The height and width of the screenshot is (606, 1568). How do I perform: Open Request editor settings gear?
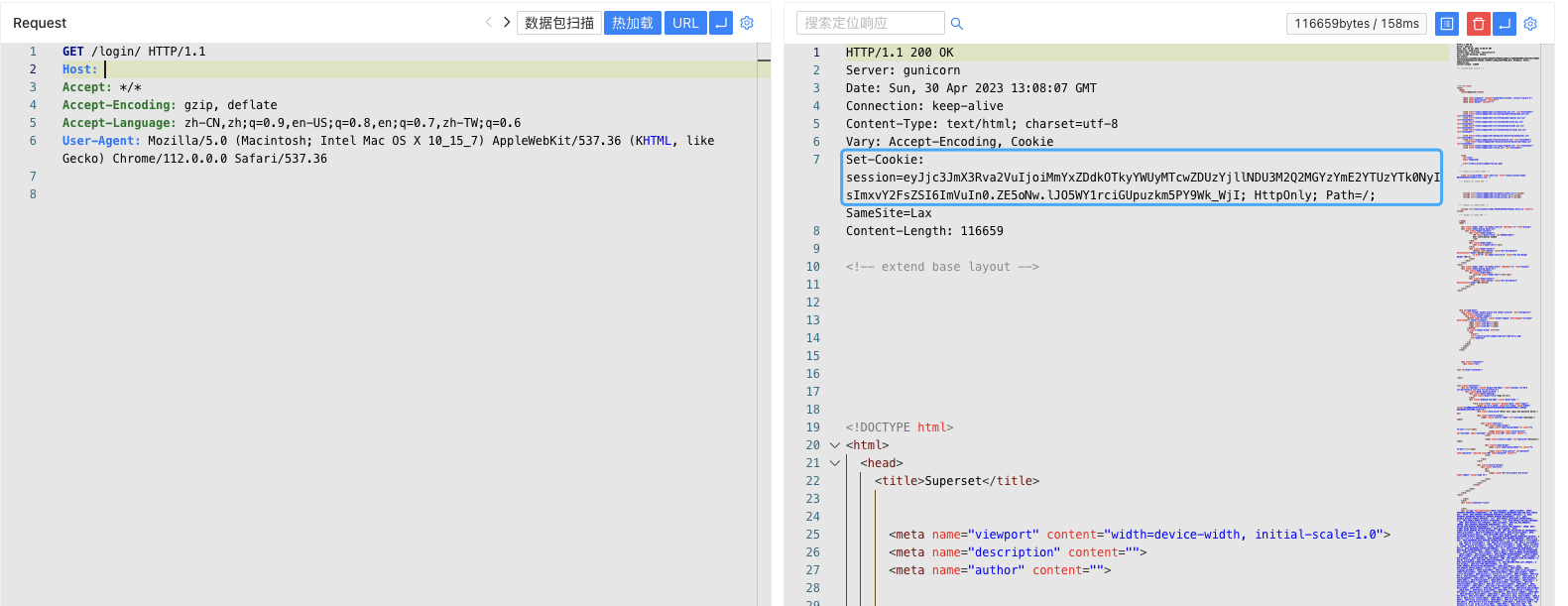coord(747,23)
